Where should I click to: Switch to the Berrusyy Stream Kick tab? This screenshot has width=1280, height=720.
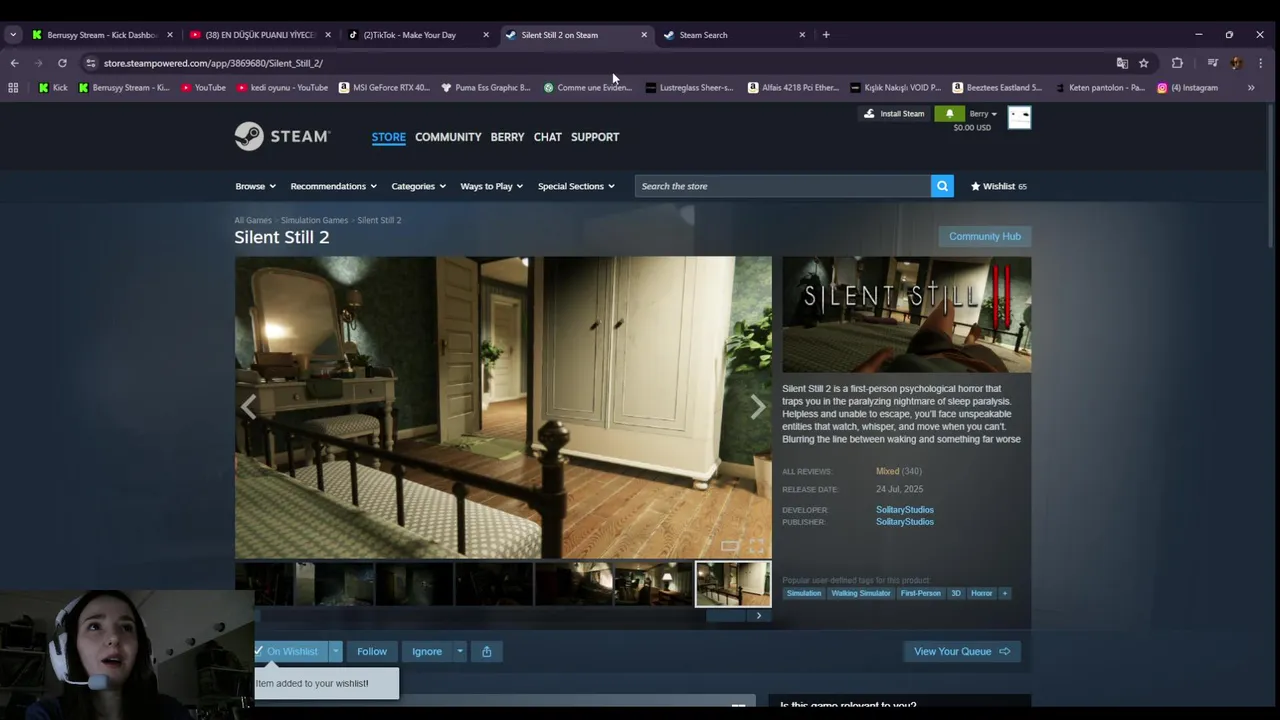pyautogui.click(x=100, y=35)
